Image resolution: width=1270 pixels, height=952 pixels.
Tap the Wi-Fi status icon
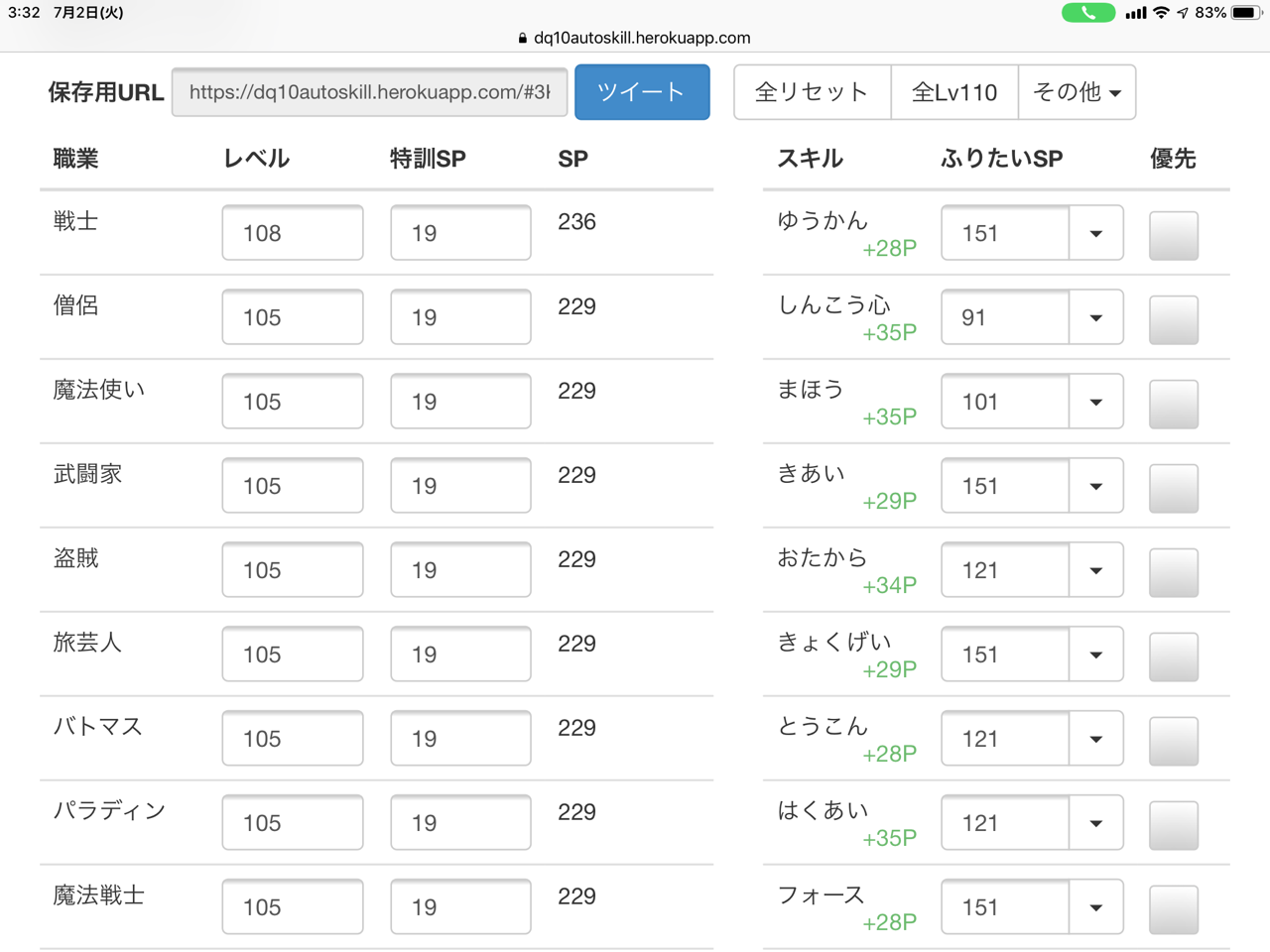point(1161,13)
